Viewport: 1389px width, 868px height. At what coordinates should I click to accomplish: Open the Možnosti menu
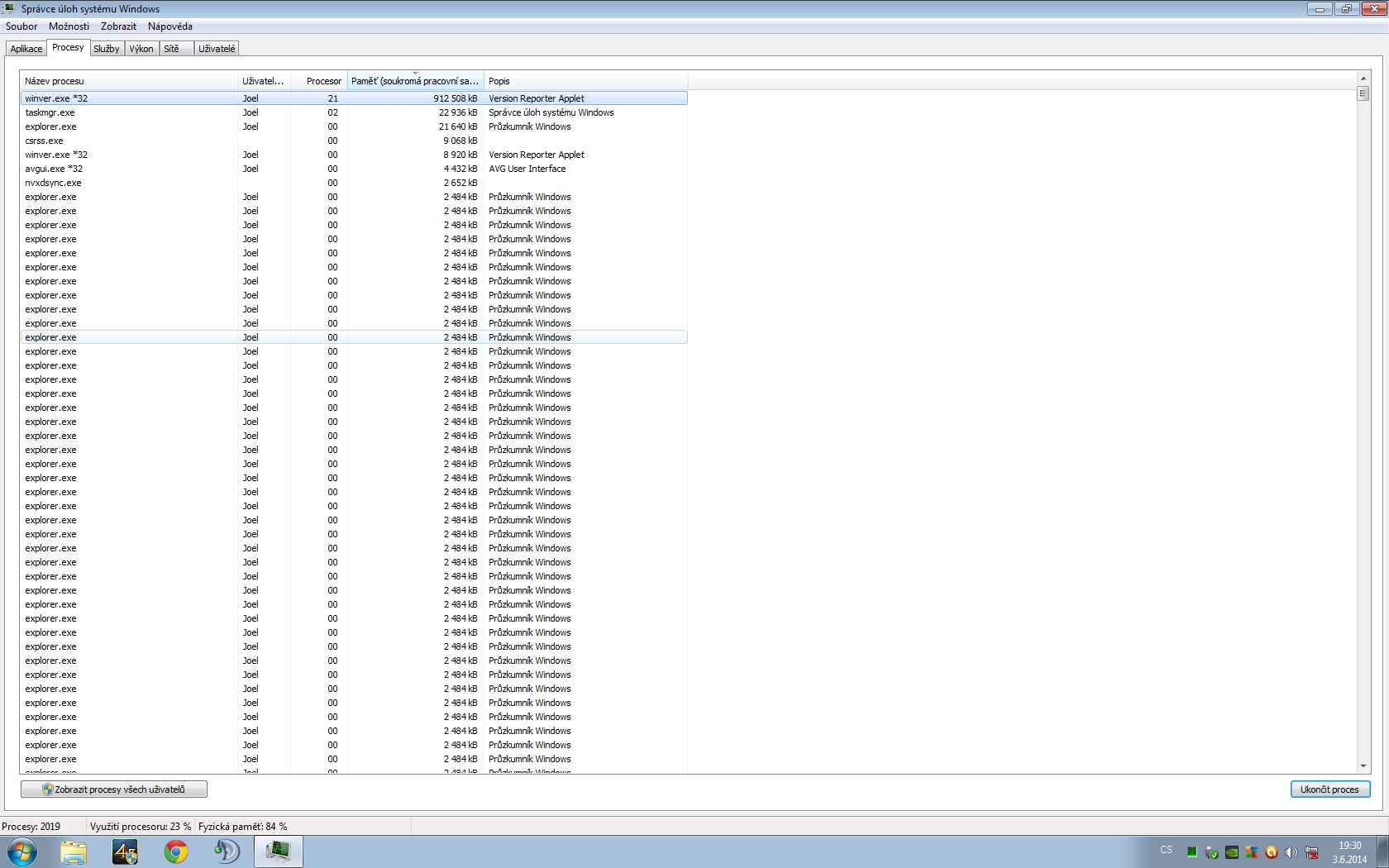[69, 26]
